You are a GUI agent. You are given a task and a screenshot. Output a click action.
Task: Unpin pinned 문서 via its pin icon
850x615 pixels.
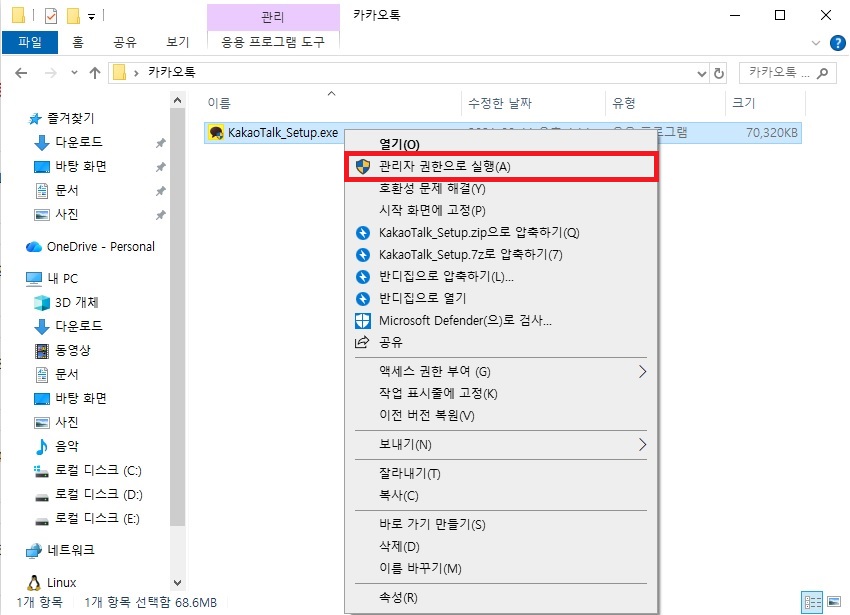[160, 191]
